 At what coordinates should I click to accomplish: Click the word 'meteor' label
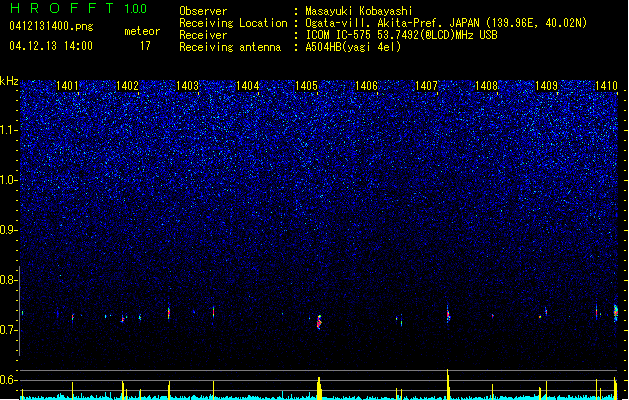tap(142, 31)
